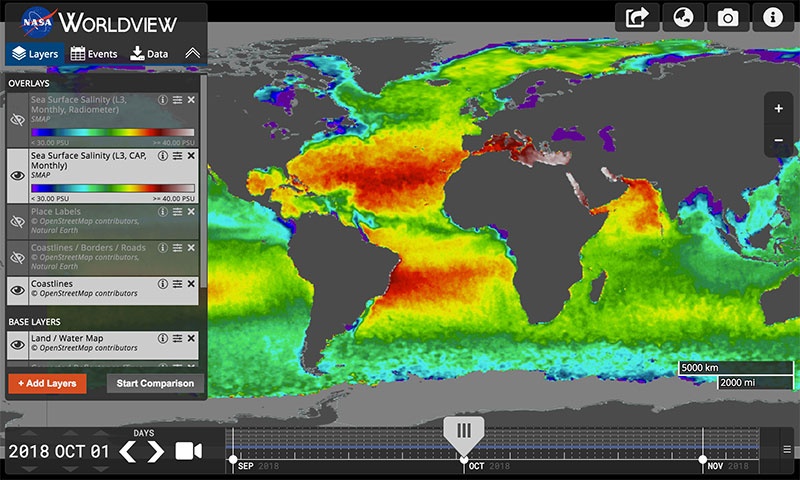Collapse the sidebar with double chevron
This screenshot has height=480, width=800.
coord(192,53)
